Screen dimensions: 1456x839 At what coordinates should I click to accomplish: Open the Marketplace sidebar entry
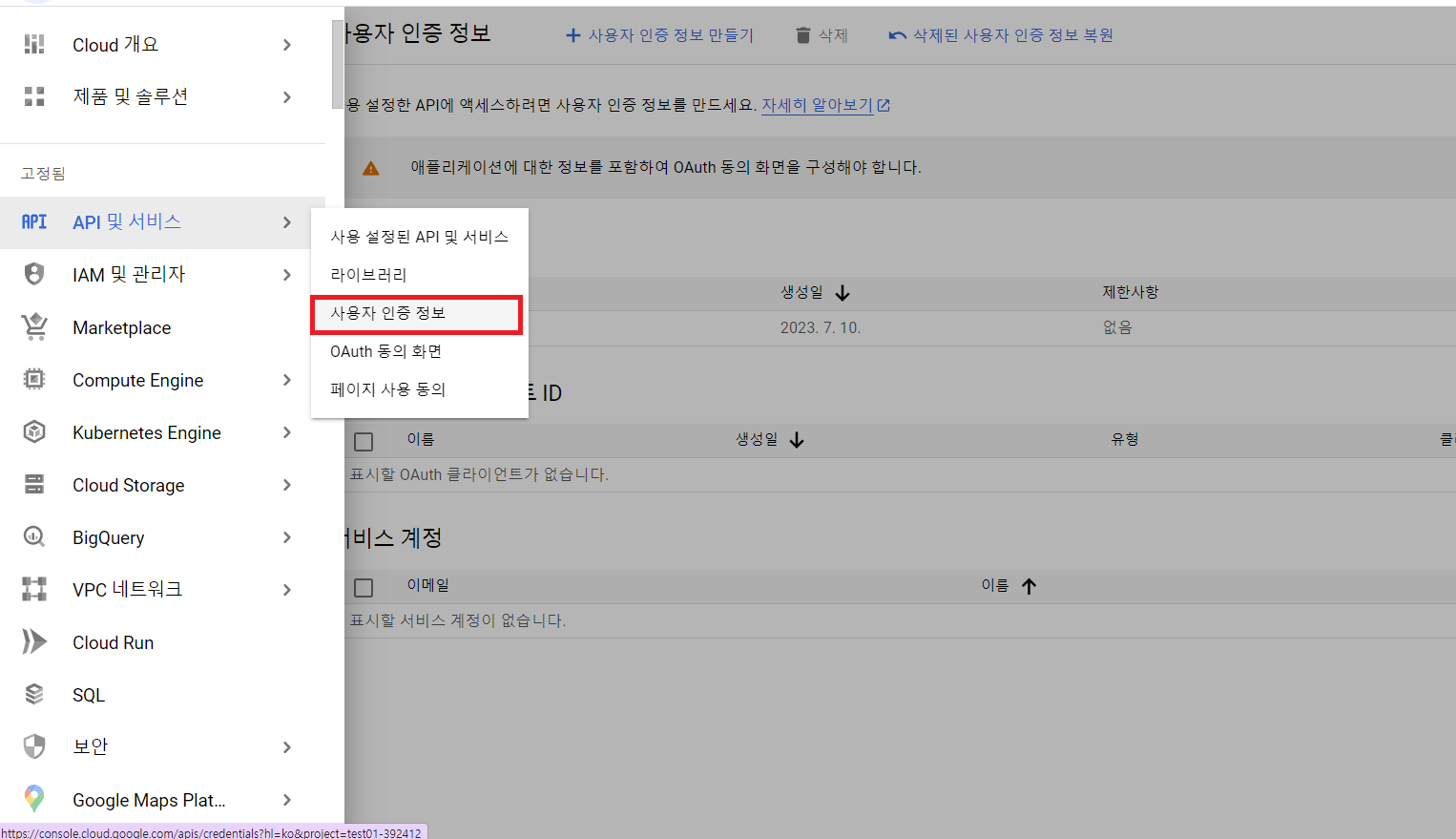coord(162,327)
